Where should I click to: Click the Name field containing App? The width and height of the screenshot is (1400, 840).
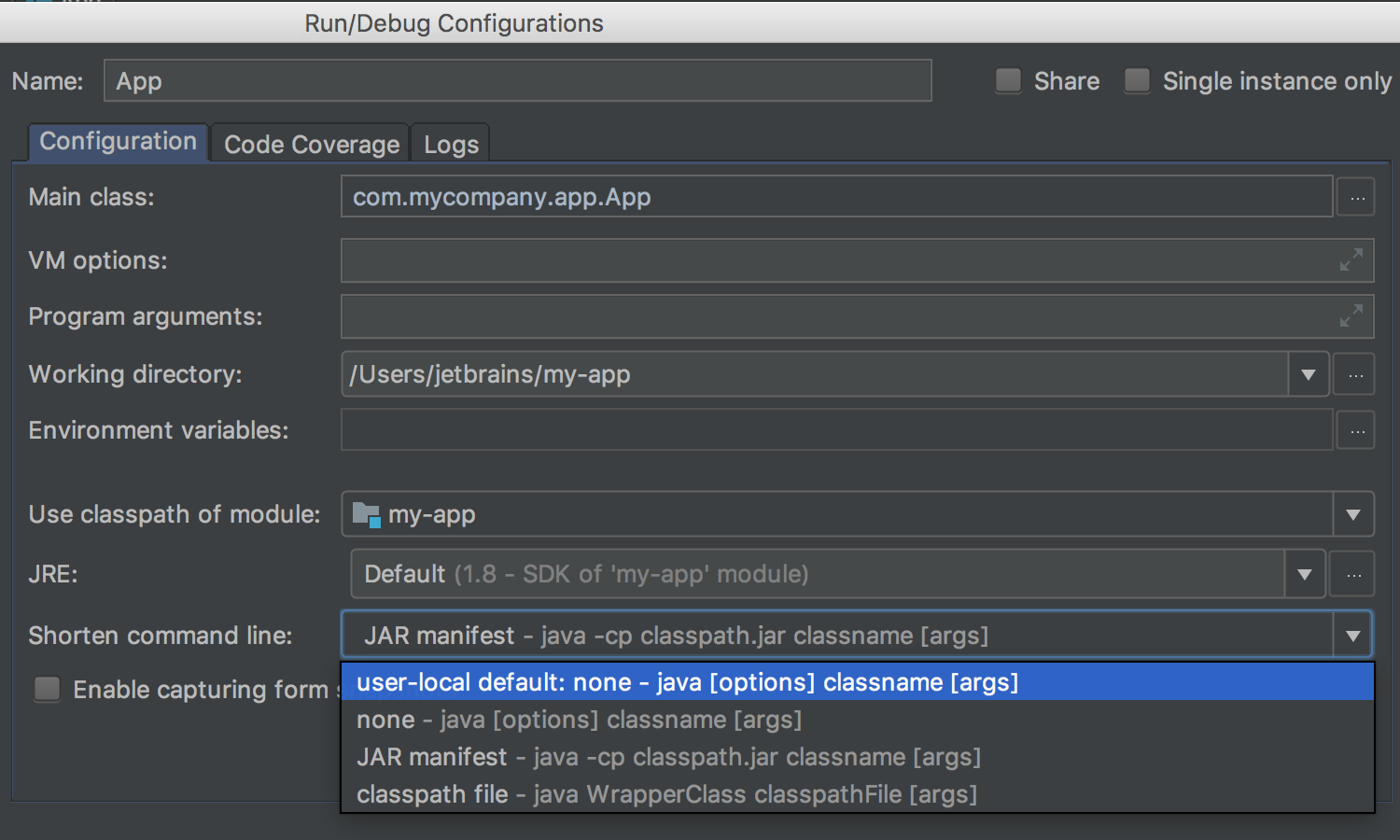pos(517,81)
